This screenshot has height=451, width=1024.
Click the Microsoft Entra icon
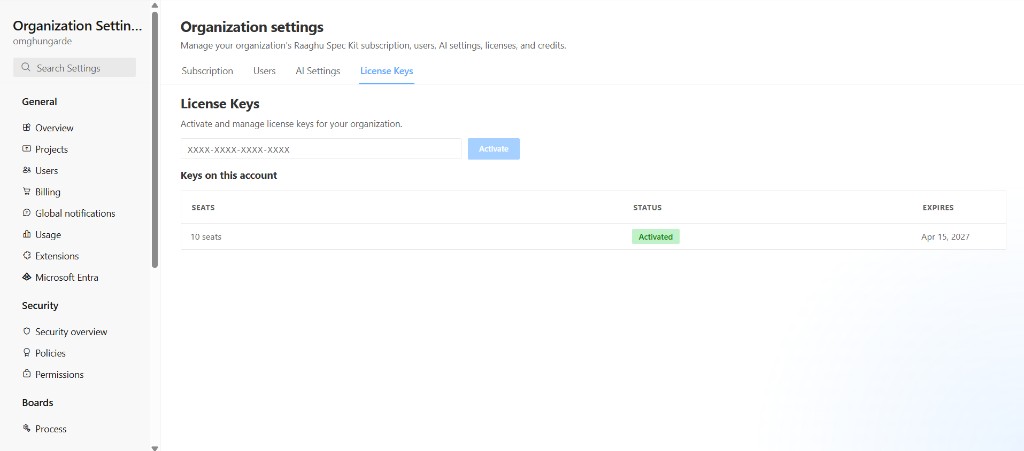tap(27, 277)
